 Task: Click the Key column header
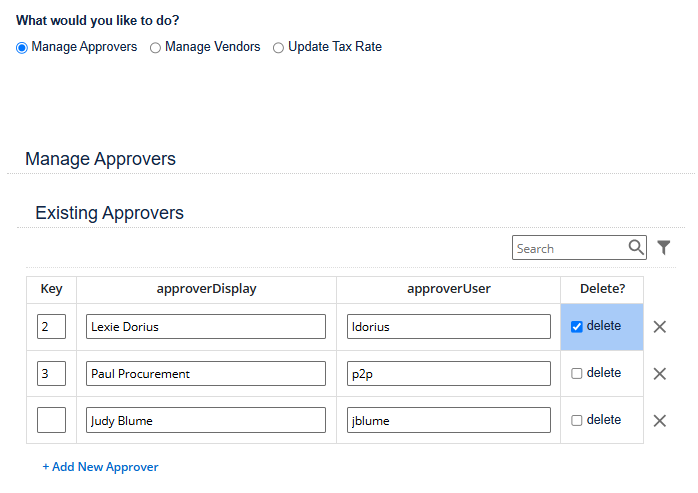[52, 289]
